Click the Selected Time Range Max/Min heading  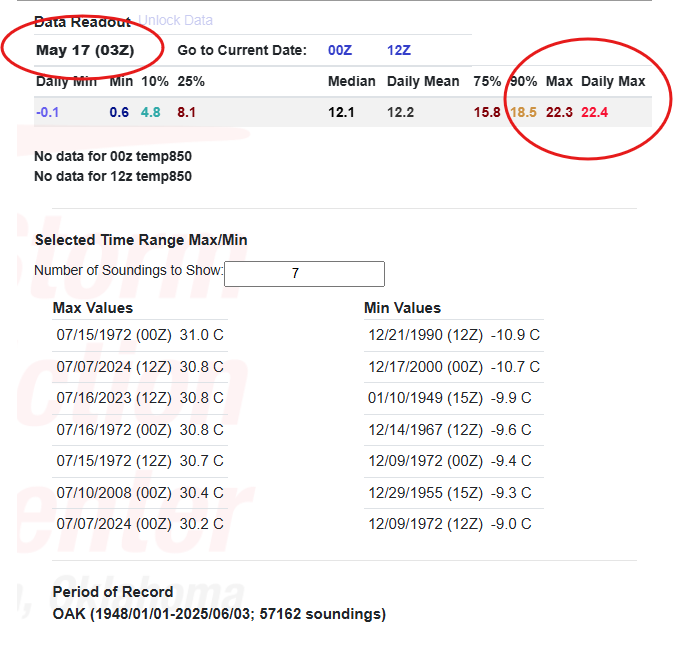click(141, 240)
